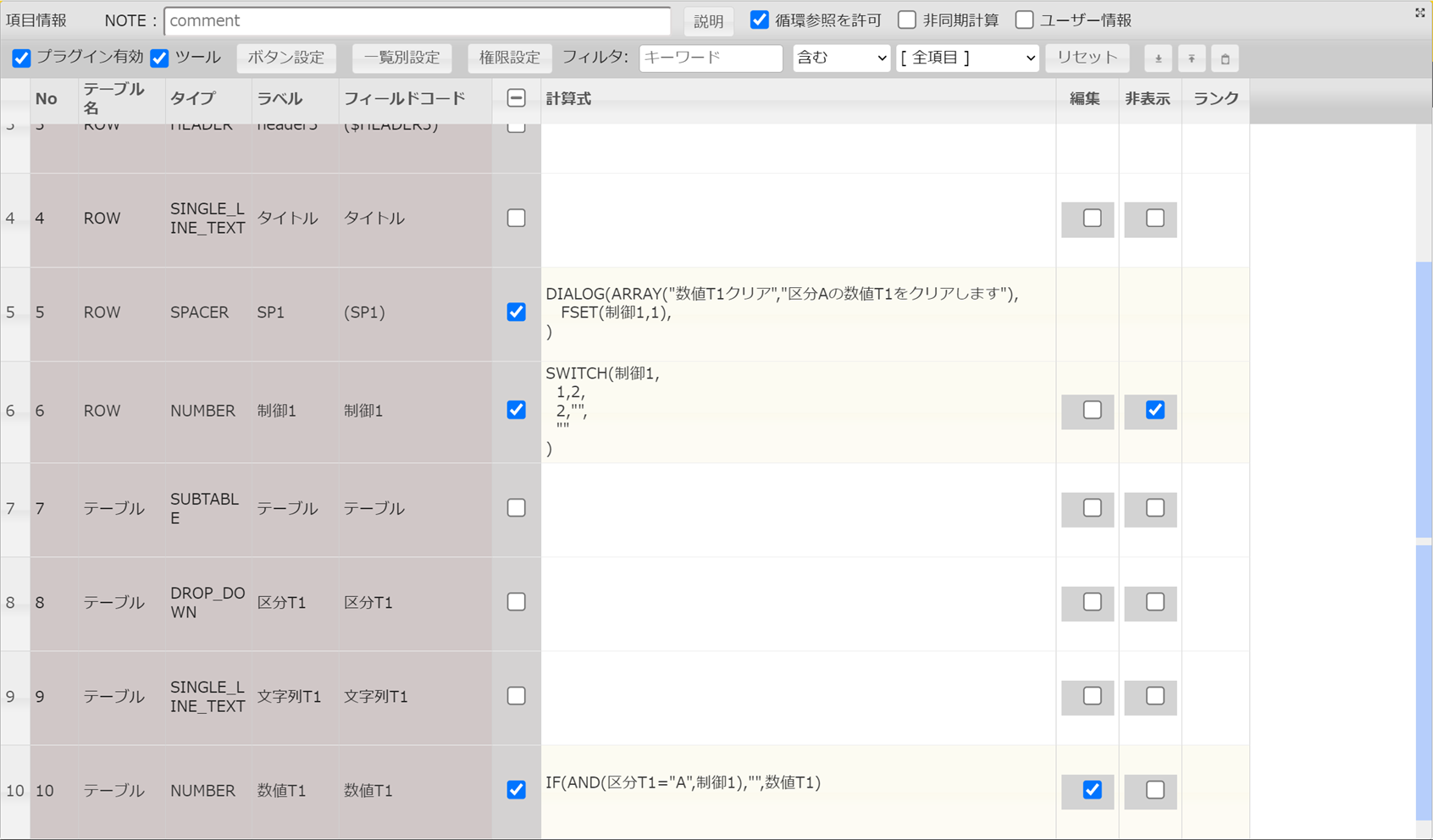Click the empty formula cell of 区分T1 row

pos(798,604)
